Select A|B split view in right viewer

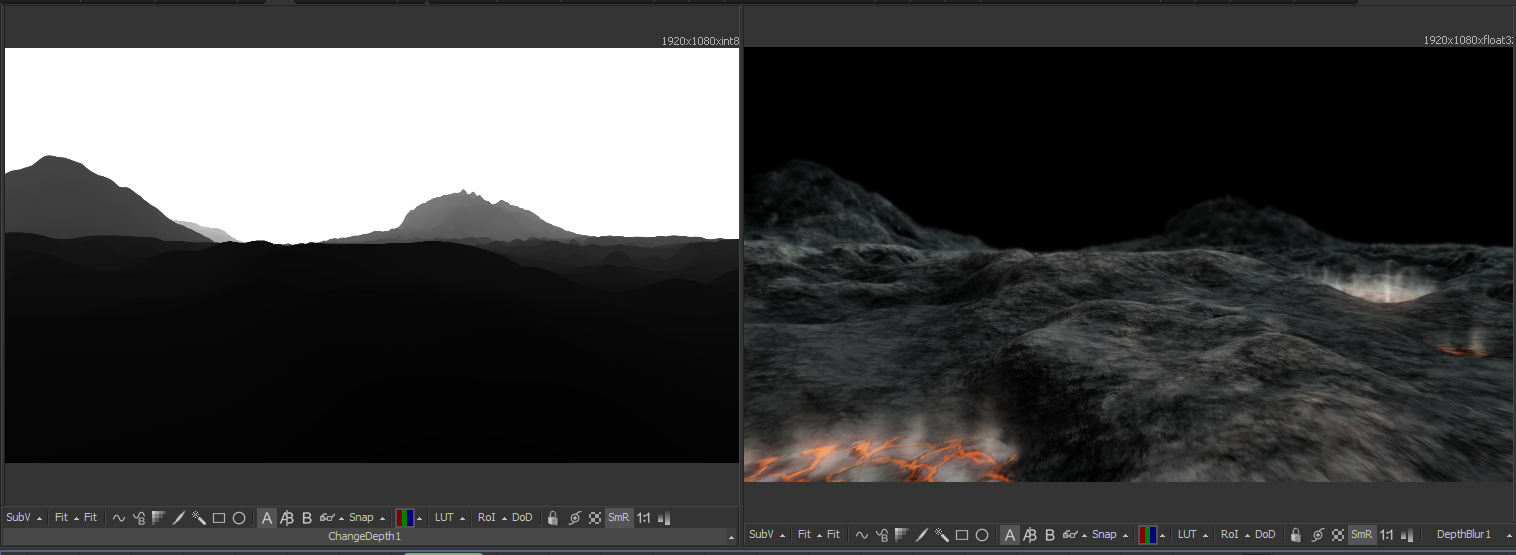pos(1029,535)
